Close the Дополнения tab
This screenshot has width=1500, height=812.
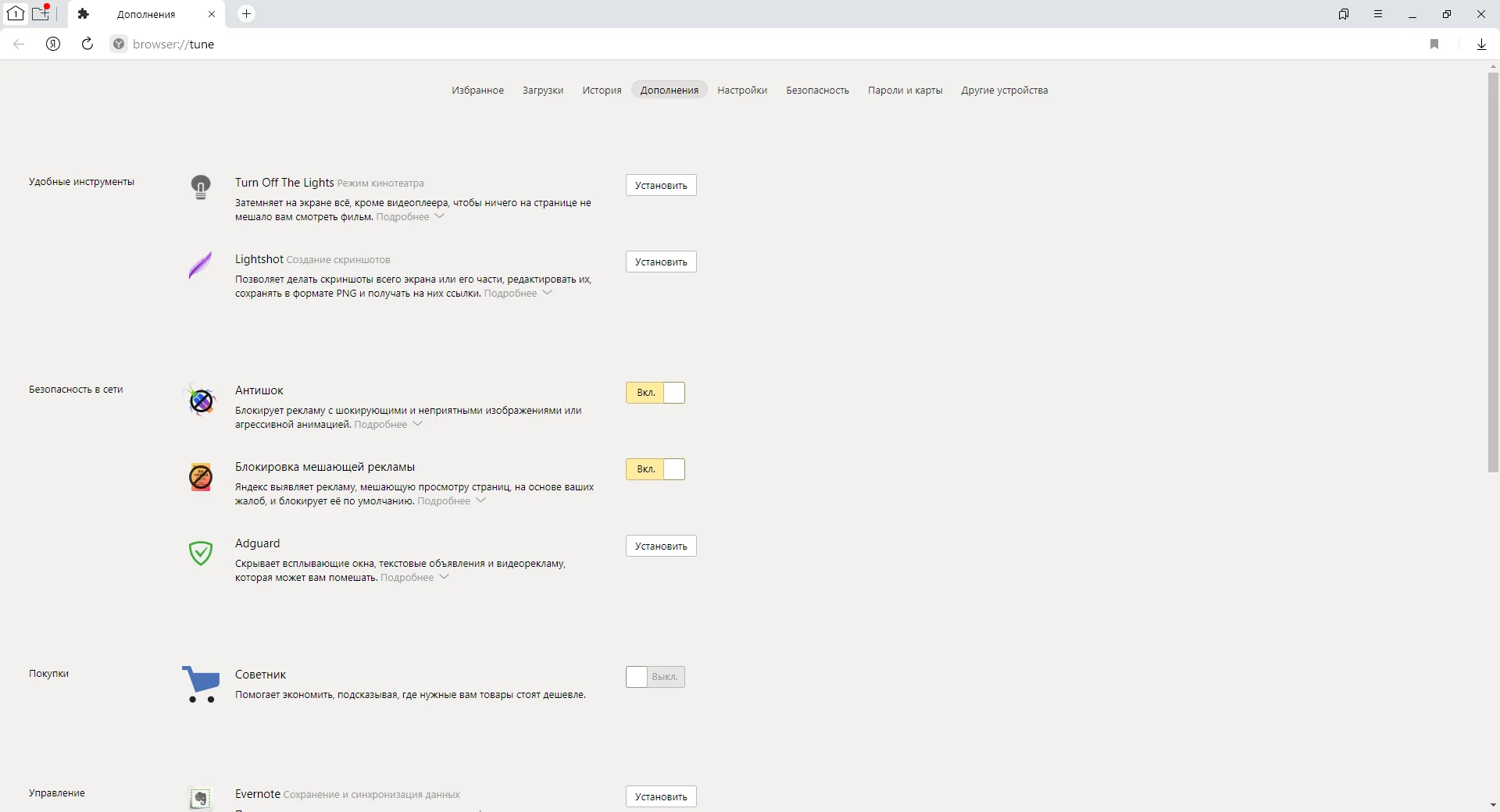(212, 14)
